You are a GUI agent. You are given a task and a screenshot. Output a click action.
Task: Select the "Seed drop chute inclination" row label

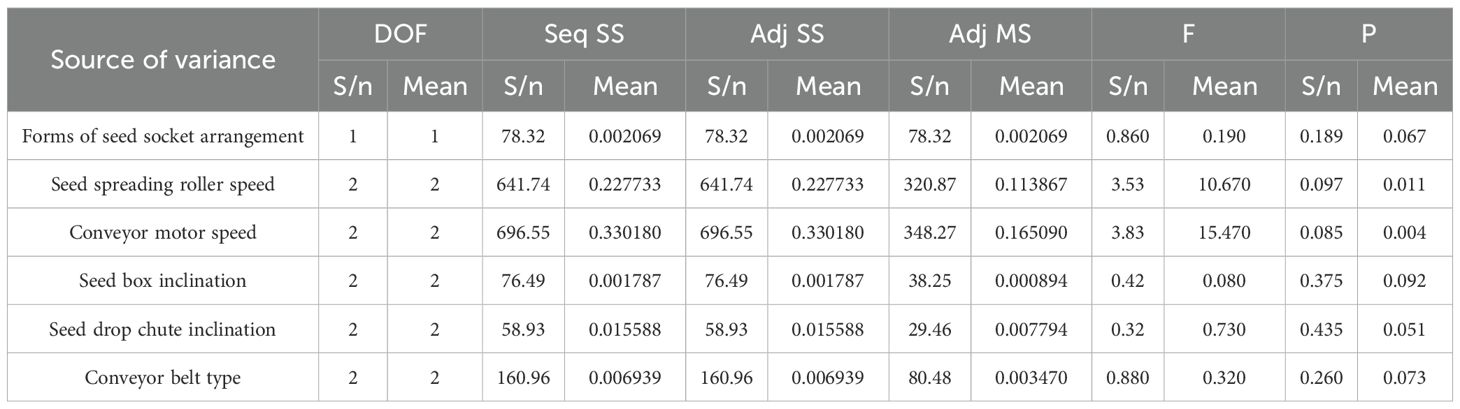[x=163, y=329]
